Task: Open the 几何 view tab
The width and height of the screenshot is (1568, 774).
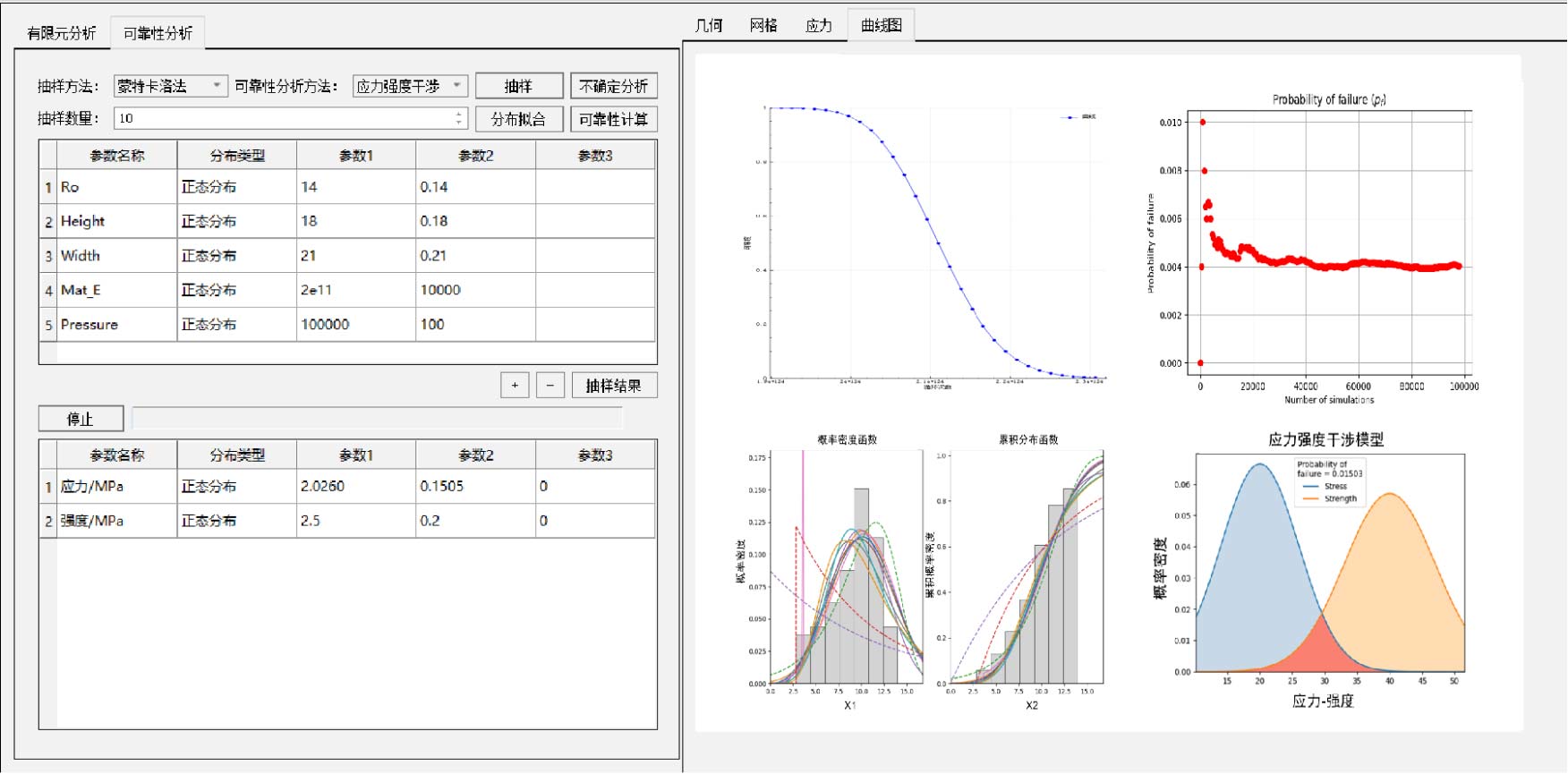Action: point(708,25)
